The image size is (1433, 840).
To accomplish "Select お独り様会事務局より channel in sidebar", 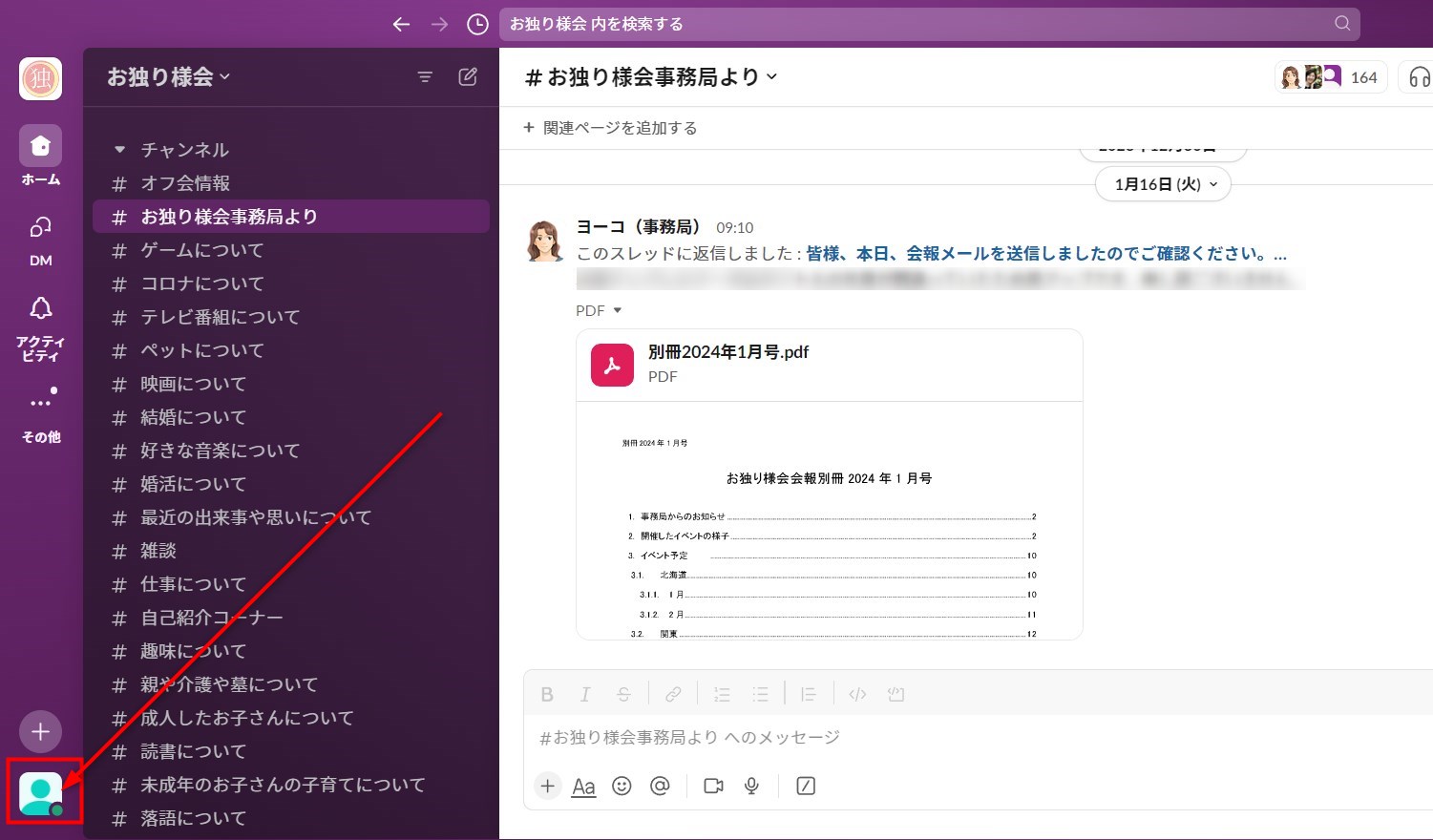I will pos(291,217).
